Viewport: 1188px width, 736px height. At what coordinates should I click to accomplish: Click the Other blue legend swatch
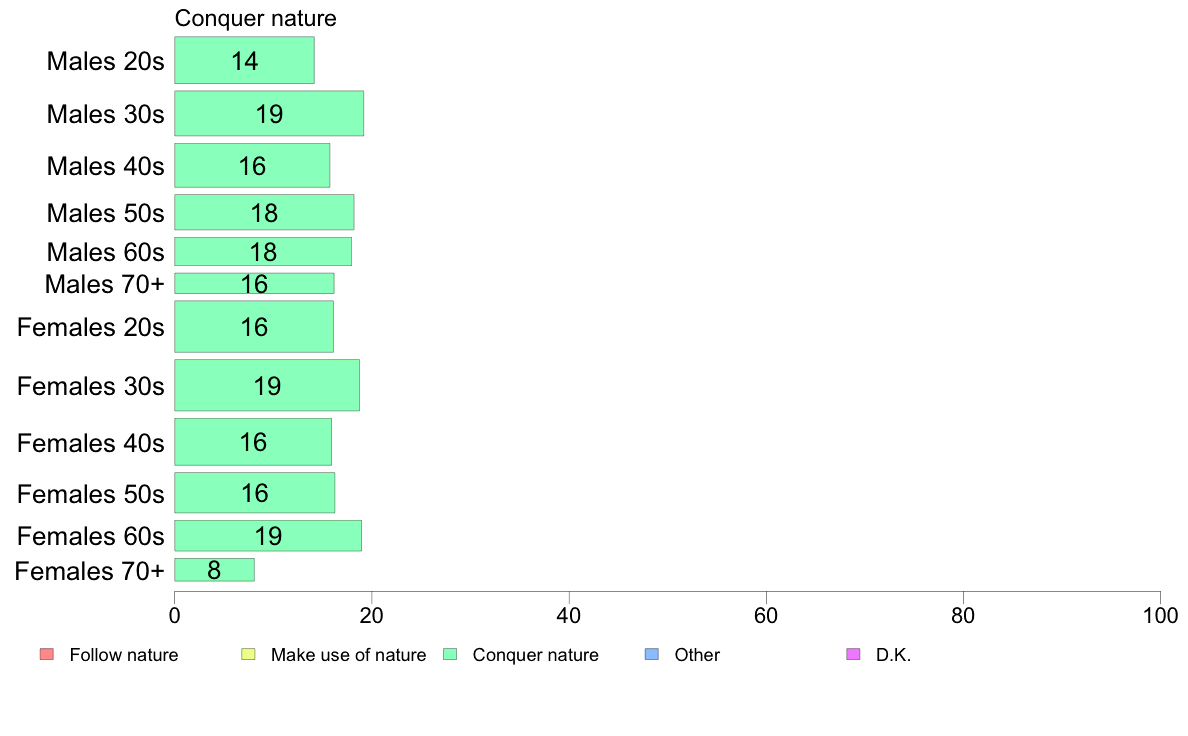tap(652, 654)
